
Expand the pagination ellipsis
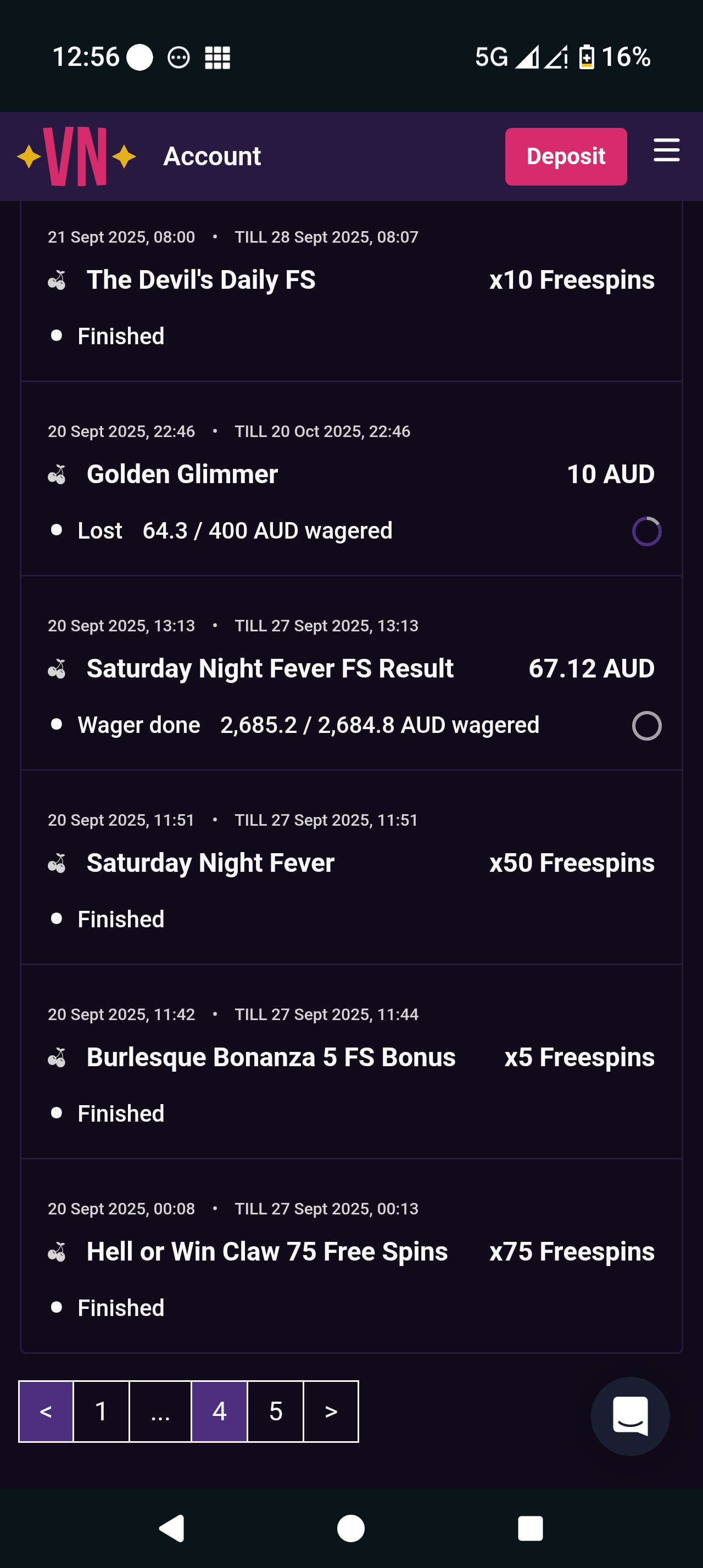pyautogui.click(x=160, y=1411)
